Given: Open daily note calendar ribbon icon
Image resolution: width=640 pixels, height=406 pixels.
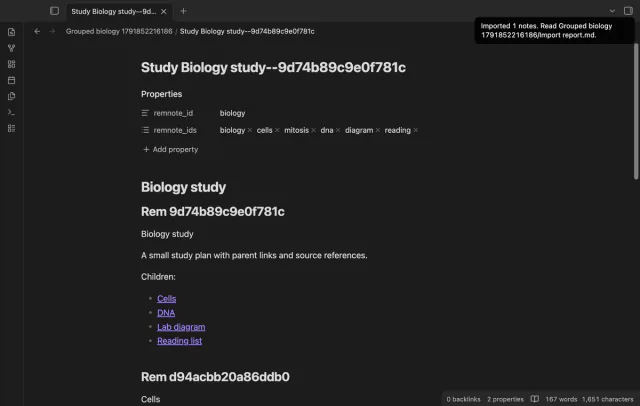Looking at the screenshot, I should click(x=11, y=80).
